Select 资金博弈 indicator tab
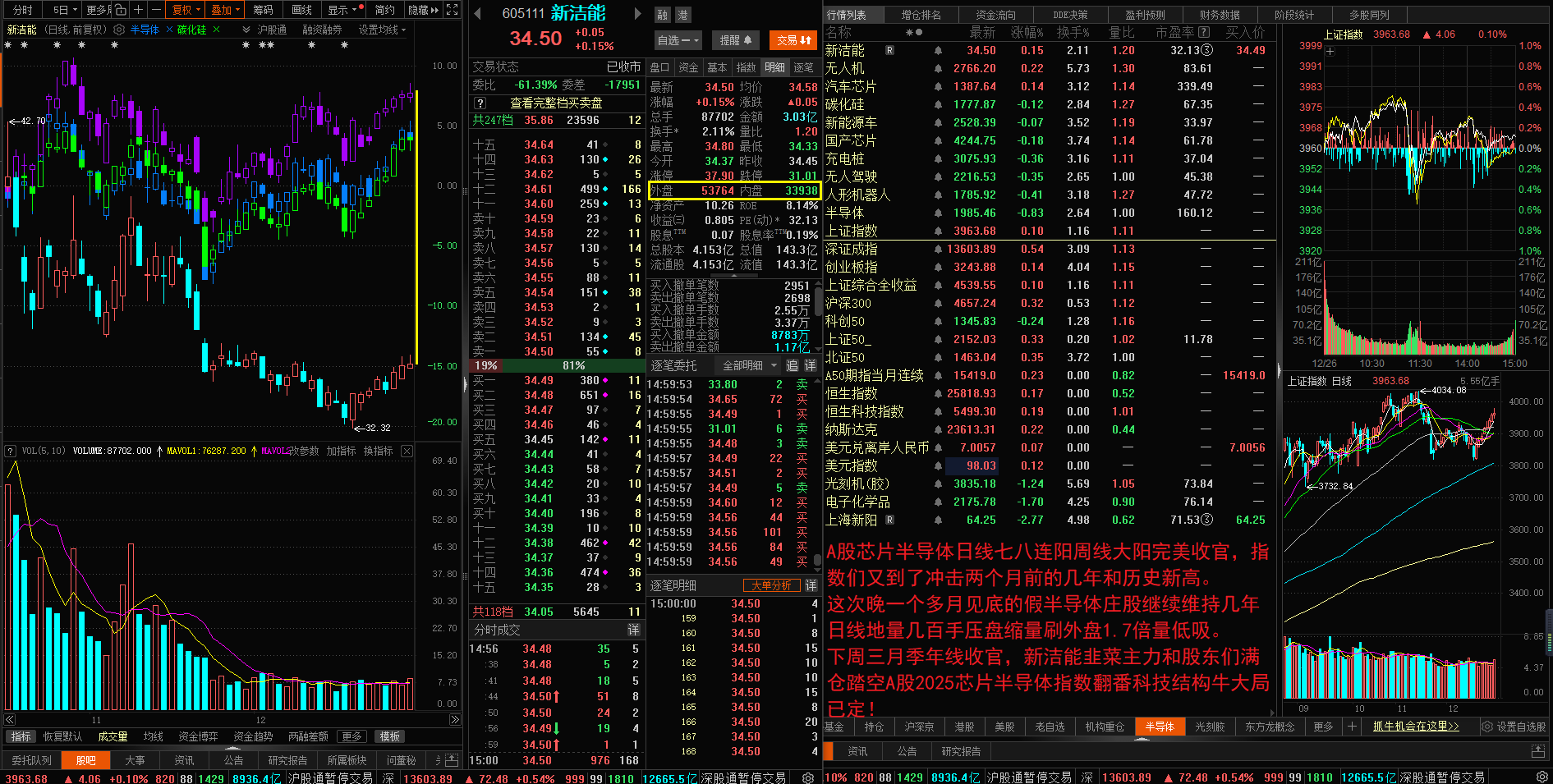The width and height of the screenshot is (1553, 784). pyautogui.click(x=198, y=736)
